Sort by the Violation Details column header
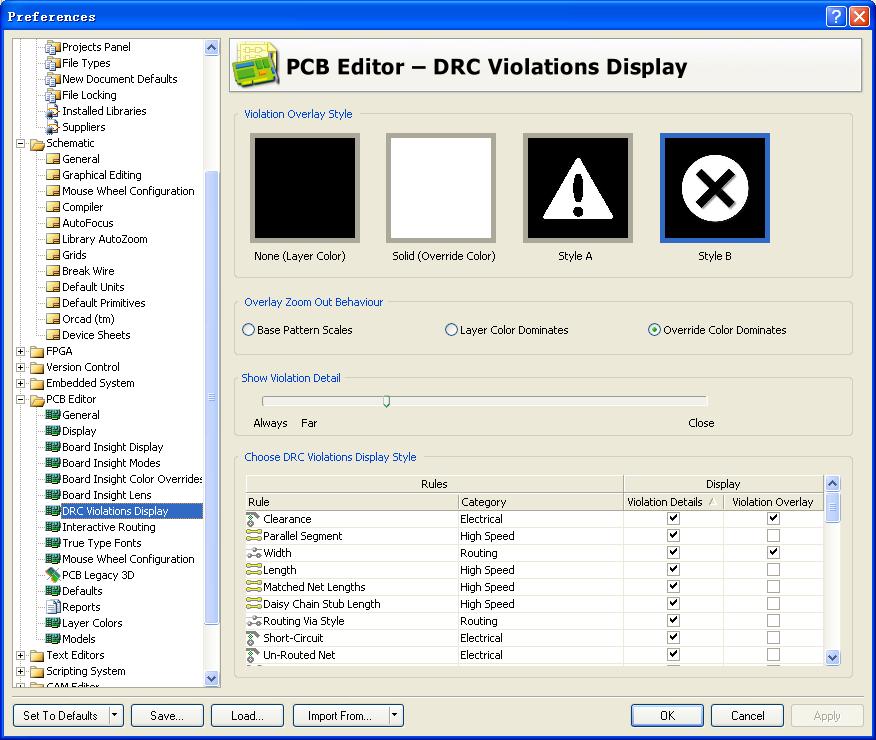 pos(673,502)
